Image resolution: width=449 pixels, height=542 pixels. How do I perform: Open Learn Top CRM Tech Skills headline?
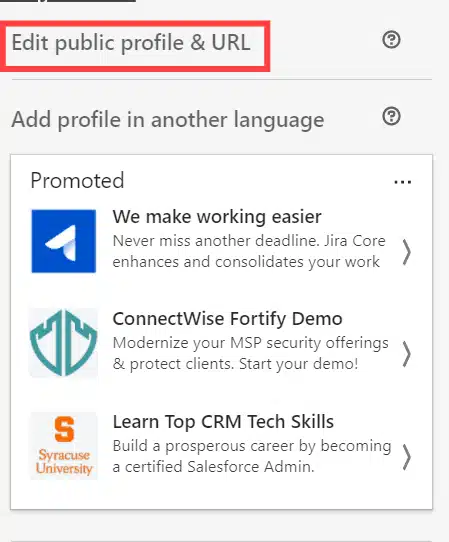point(223,422)
